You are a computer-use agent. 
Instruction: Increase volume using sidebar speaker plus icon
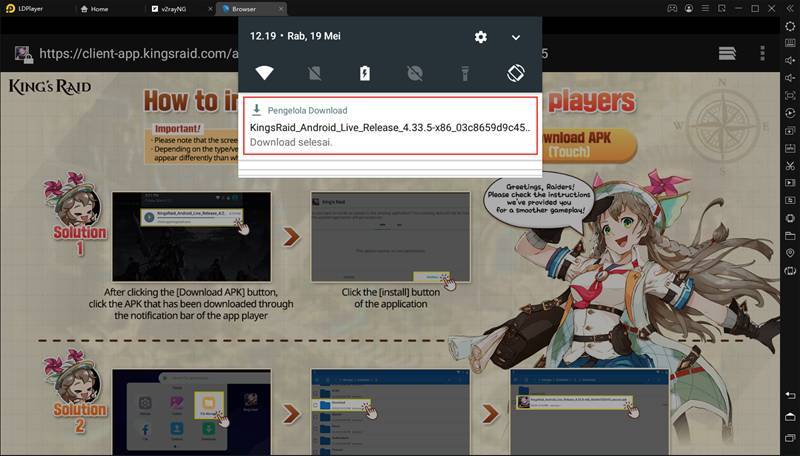point(790,60)
